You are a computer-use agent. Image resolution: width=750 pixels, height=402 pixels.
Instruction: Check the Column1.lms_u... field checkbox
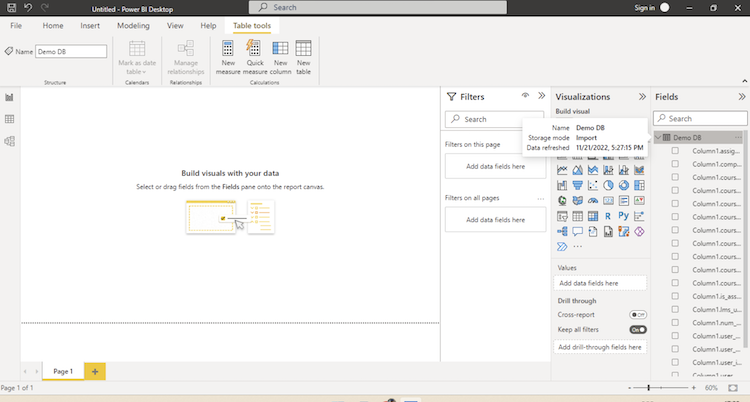675,309
